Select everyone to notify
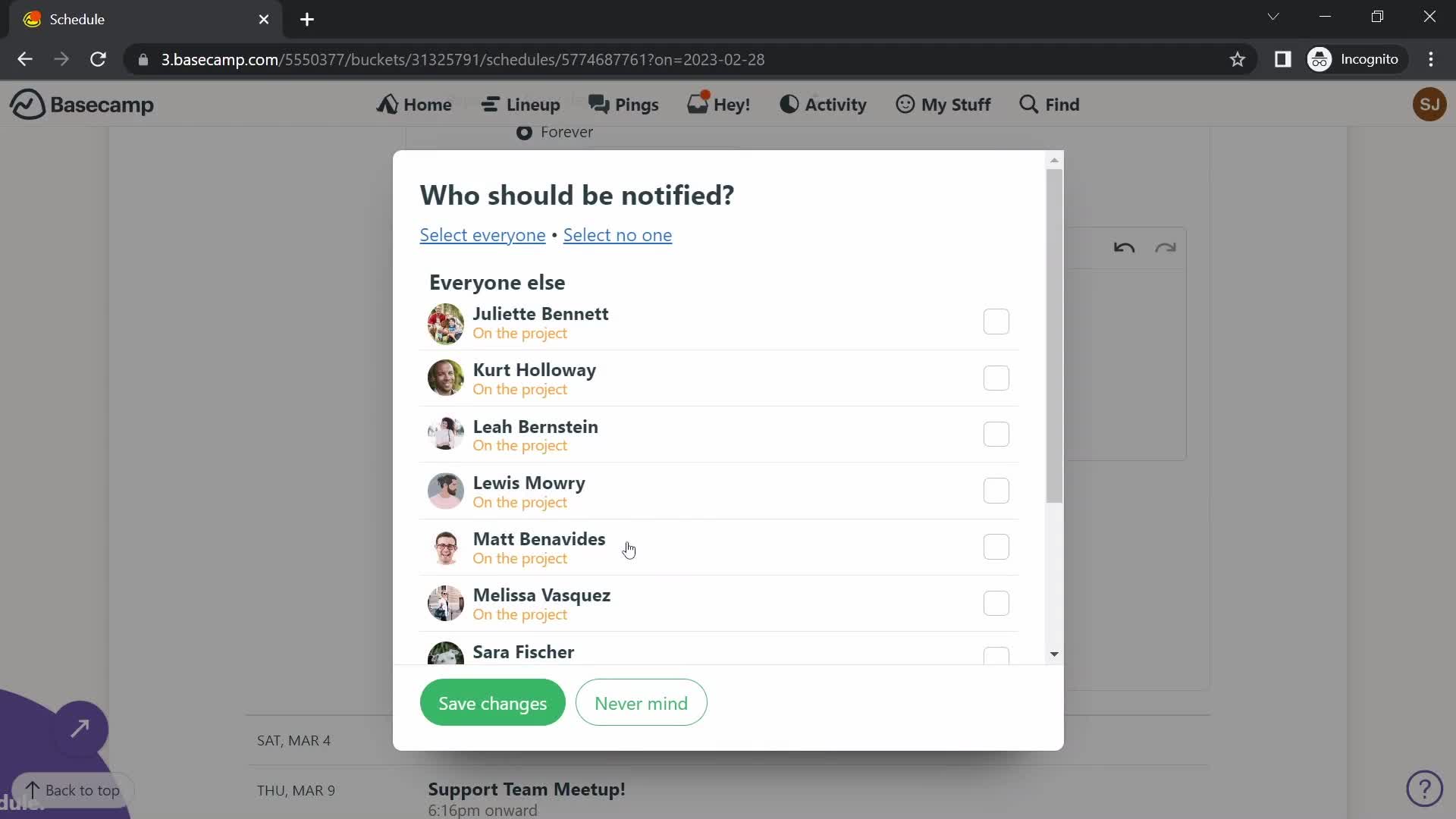 [482, 235]
